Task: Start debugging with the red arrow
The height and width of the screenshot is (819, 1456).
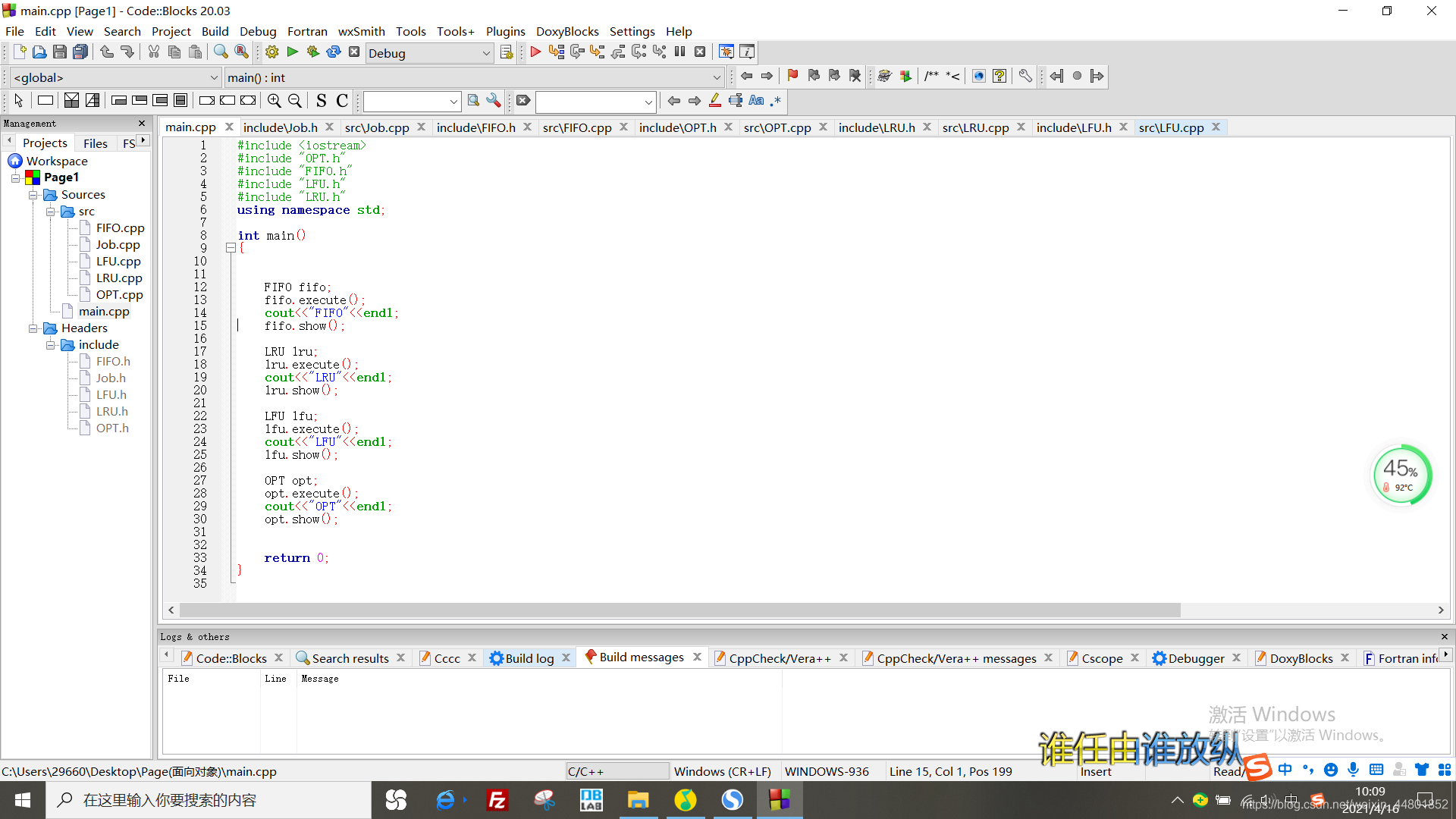Action: click(x=535, y=52)
